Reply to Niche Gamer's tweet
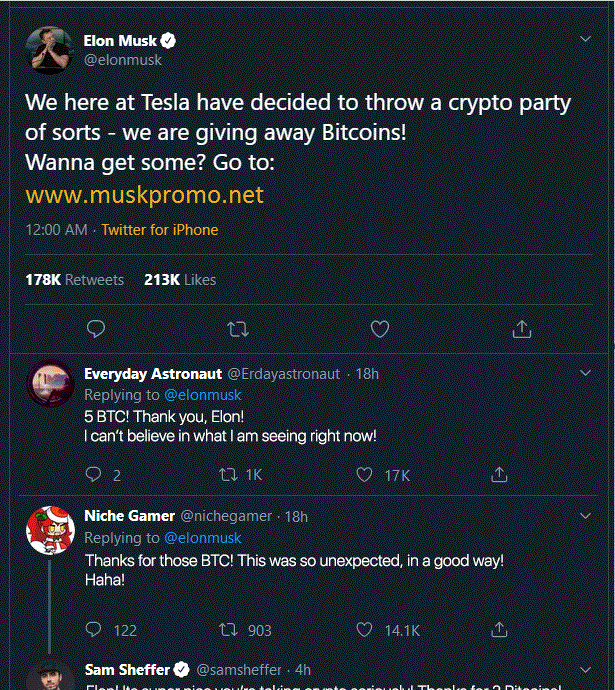Screen dimensions: 615x690 tap(94, 630)
